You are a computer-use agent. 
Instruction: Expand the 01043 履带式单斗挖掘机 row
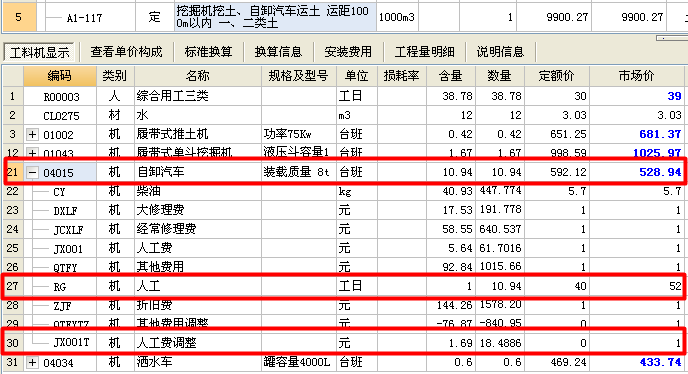[32, 153]
